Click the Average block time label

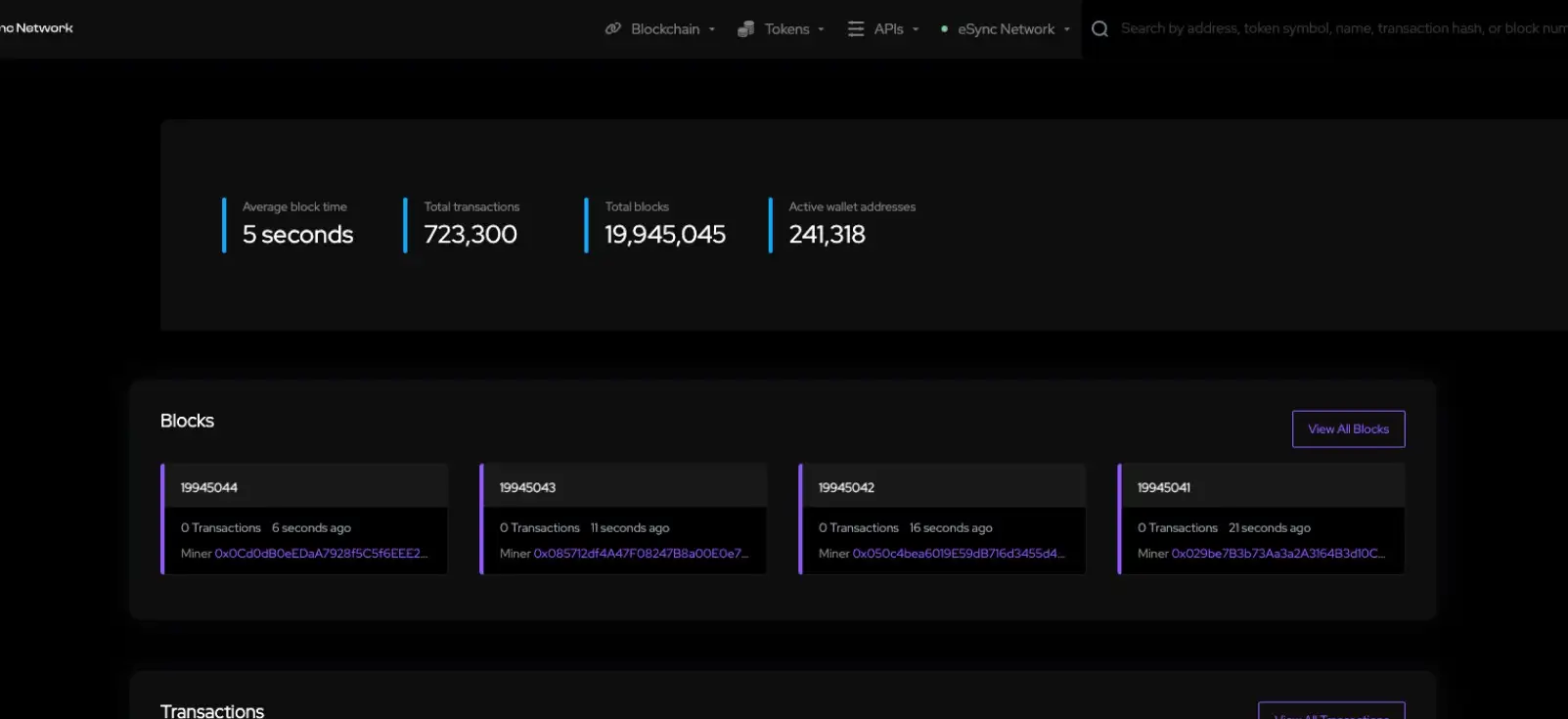[294, 206]
